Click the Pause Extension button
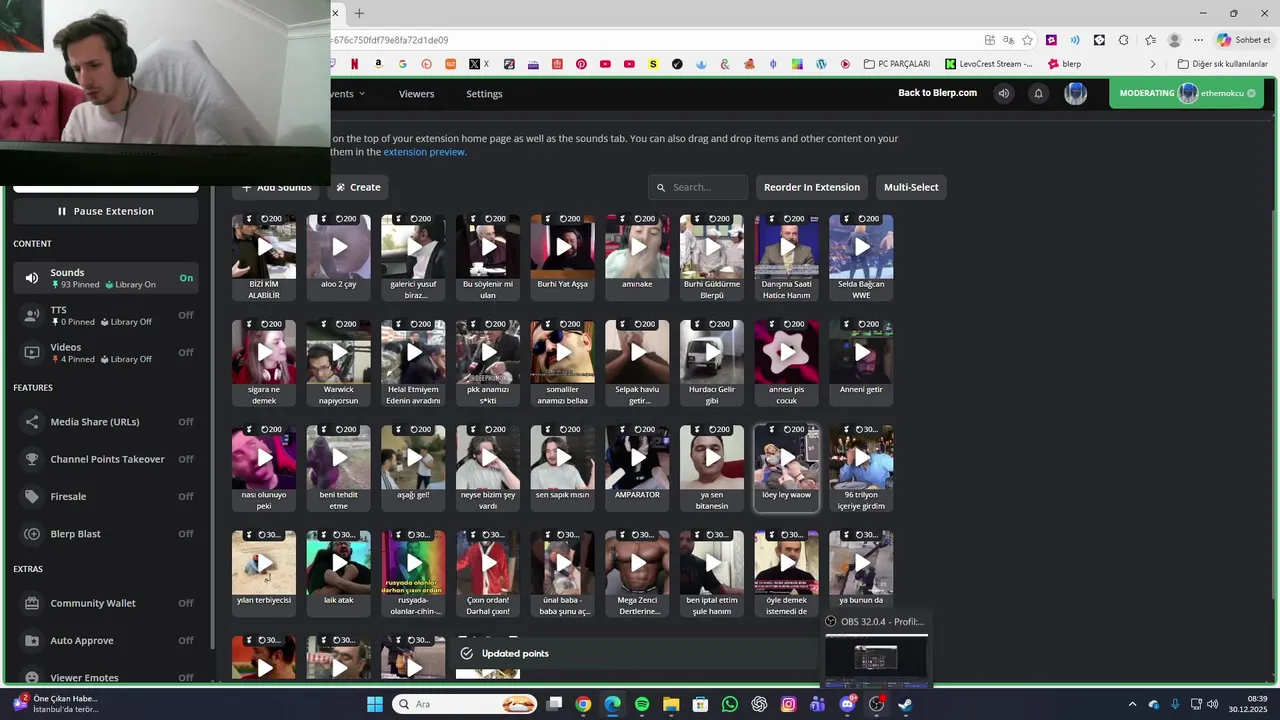 106,211
